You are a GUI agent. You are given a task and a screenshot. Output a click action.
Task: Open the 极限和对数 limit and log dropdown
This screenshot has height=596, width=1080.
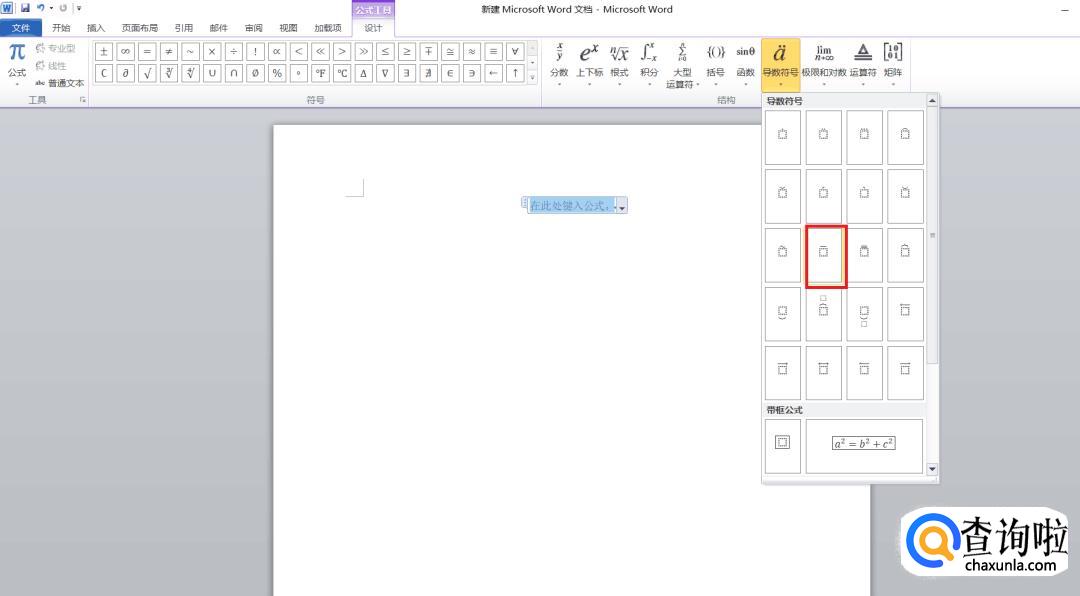coord(824,64)
